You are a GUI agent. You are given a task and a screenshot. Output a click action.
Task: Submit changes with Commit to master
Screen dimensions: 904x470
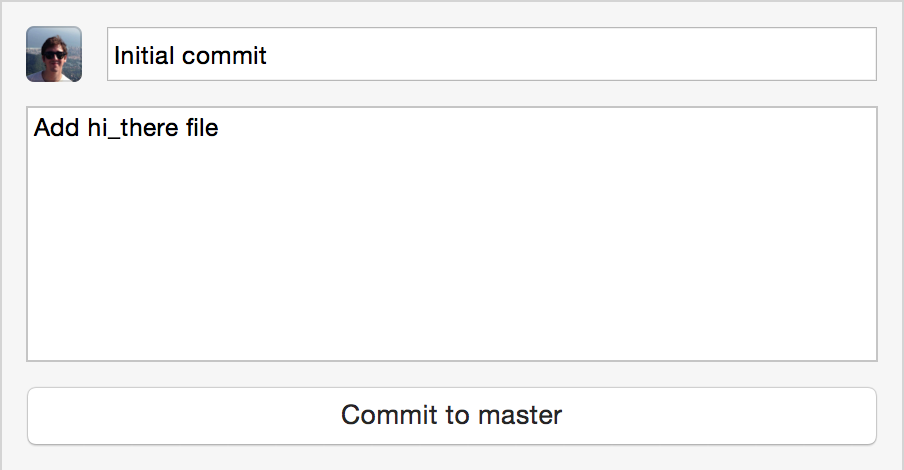[x=451, y=415]
